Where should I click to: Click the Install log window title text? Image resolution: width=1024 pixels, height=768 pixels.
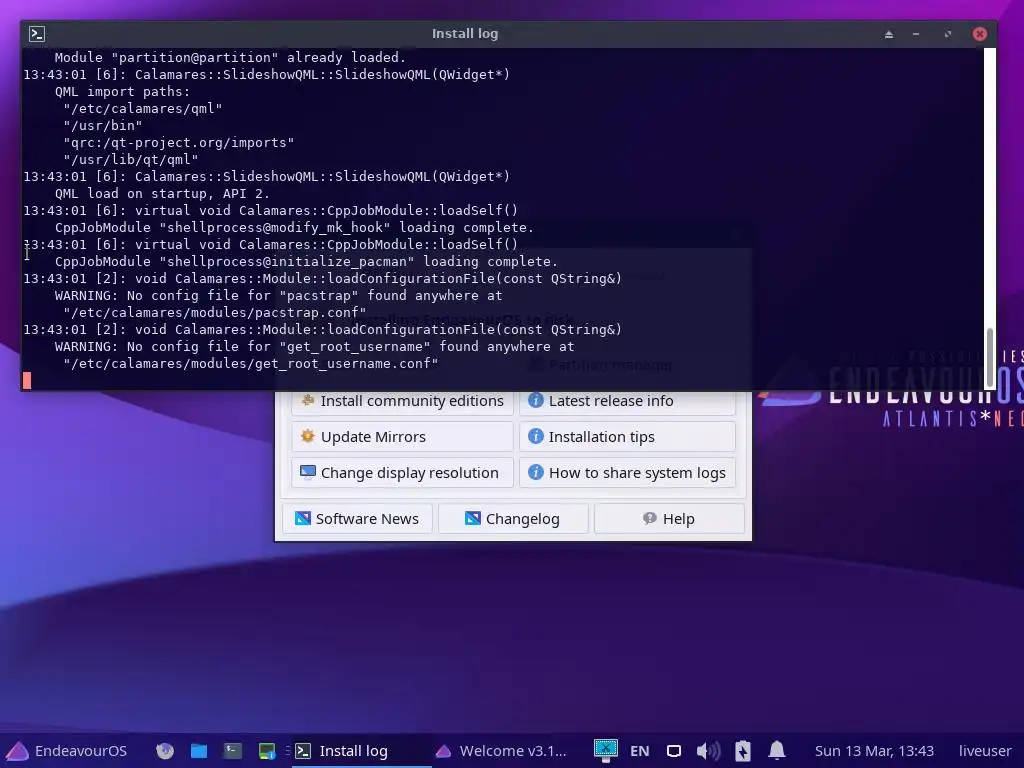tap(465, 34)
